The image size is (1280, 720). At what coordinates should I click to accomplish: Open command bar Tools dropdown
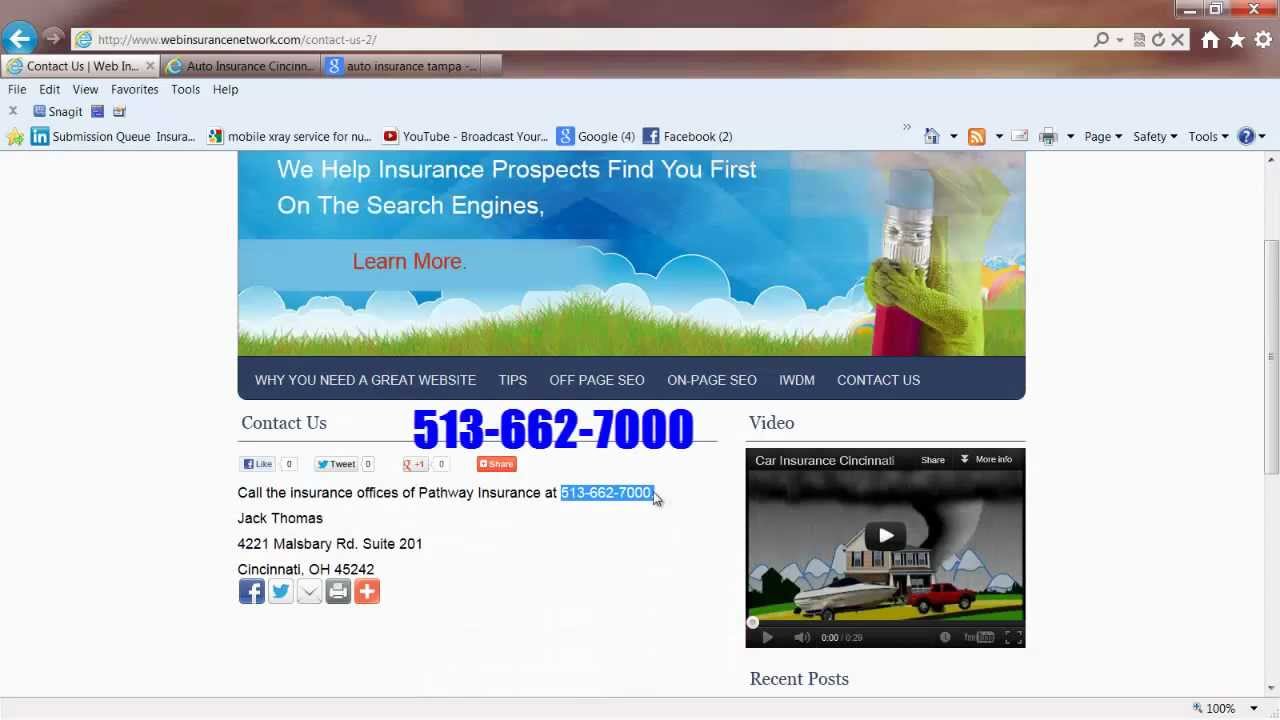click(1208, 136)
